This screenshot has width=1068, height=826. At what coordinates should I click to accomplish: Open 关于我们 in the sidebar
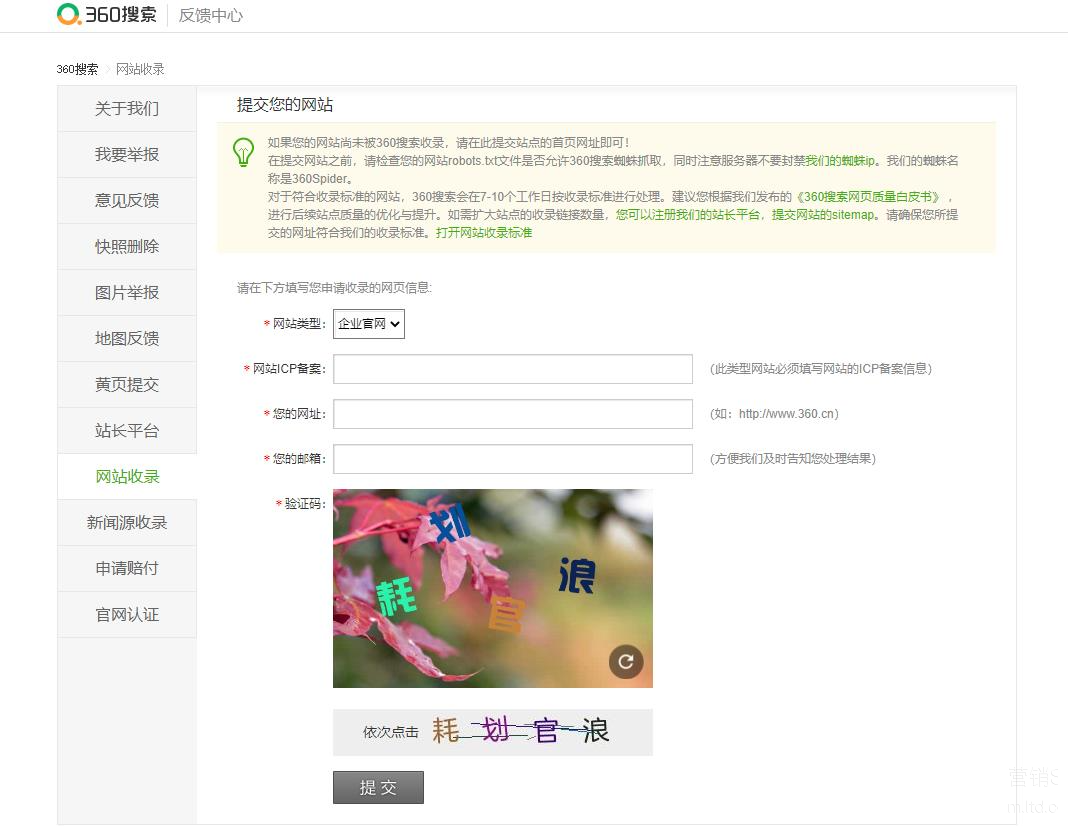[x=127, y=109]
